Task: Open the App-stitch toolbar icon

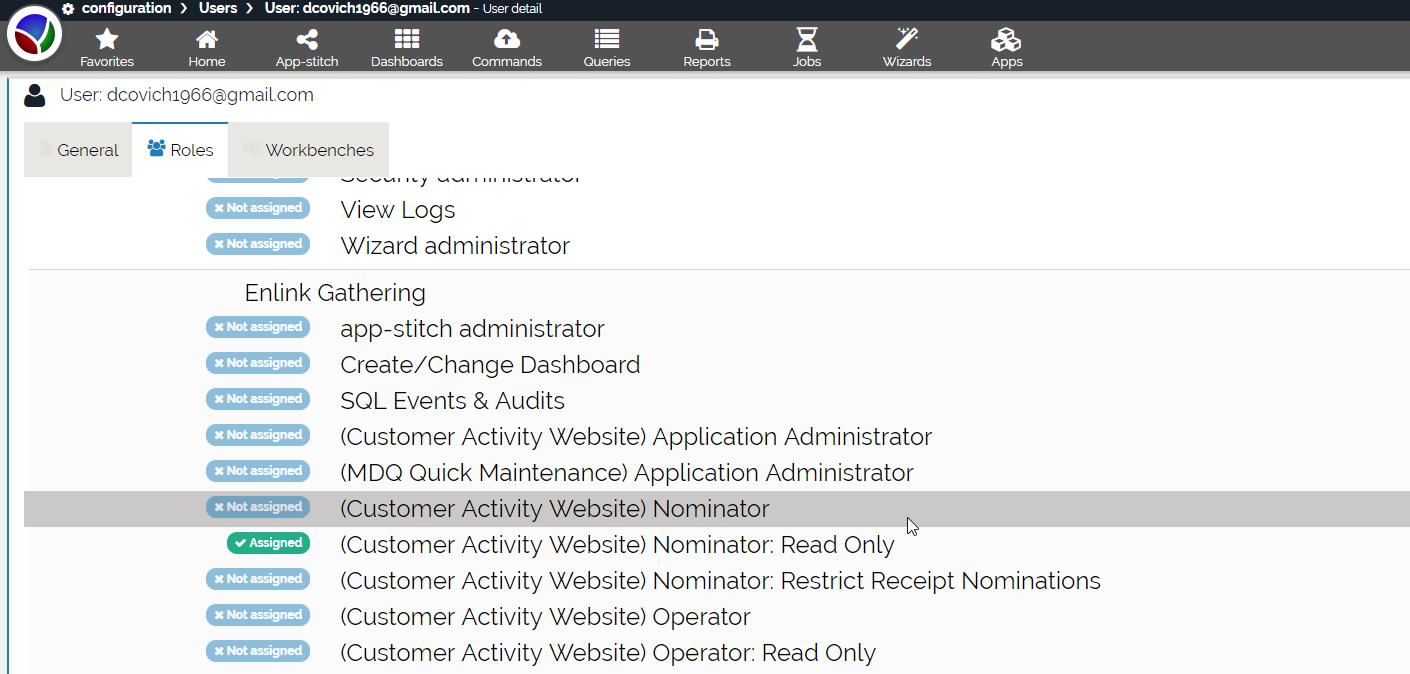Action: pyautogui.click(x=307, y=40)
